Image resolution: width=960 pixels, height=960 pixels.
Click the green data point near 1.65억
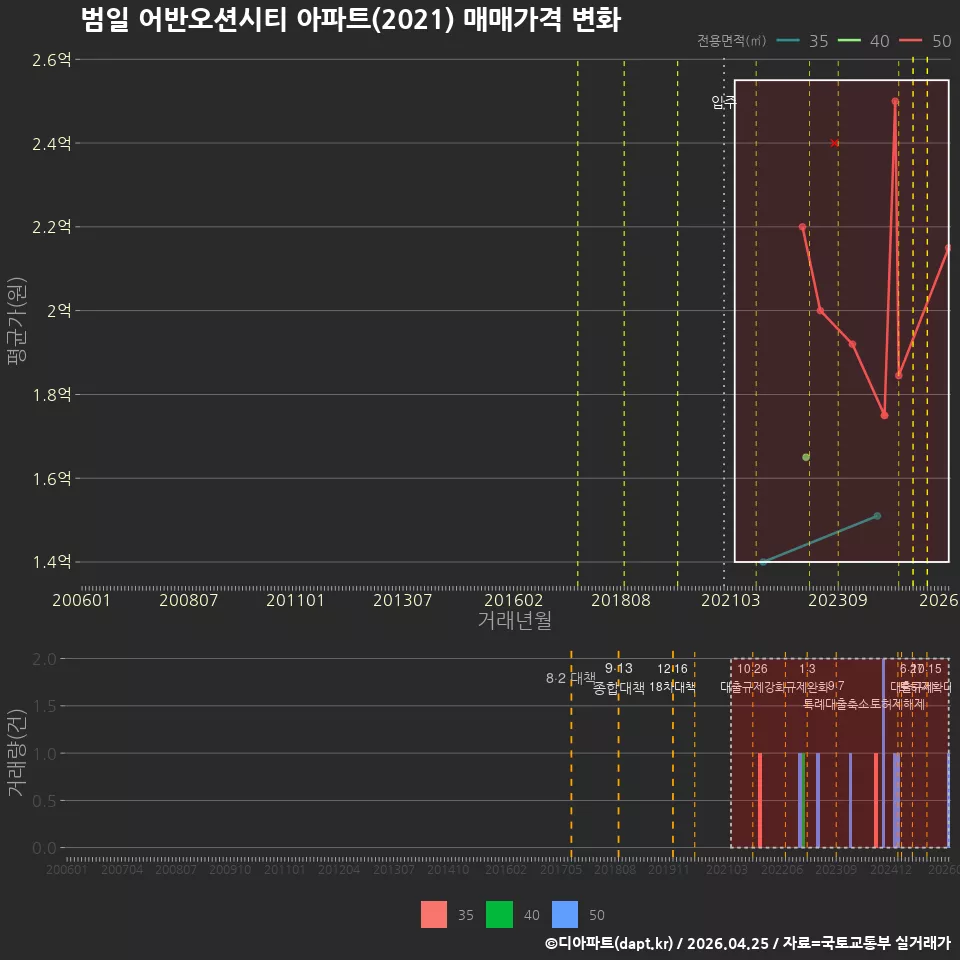(806, 457)
